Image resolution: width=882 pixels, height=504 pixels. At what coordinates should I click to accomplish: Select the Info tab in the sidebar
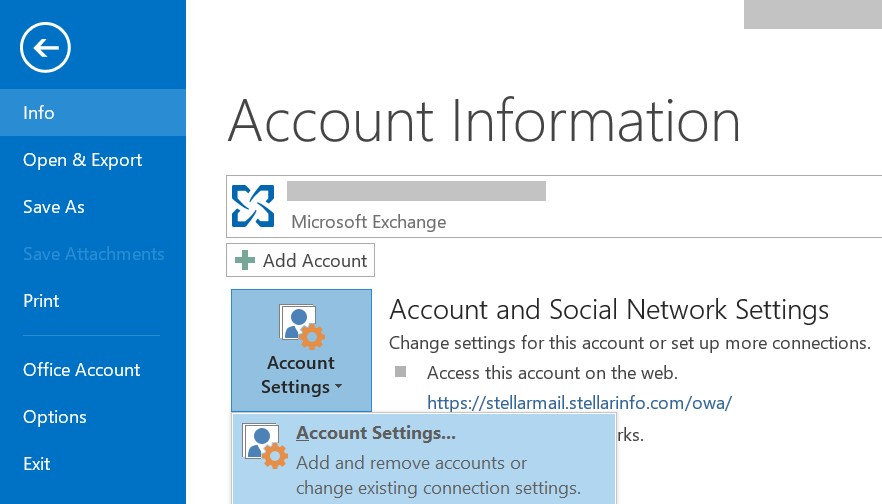click(39, 113)
